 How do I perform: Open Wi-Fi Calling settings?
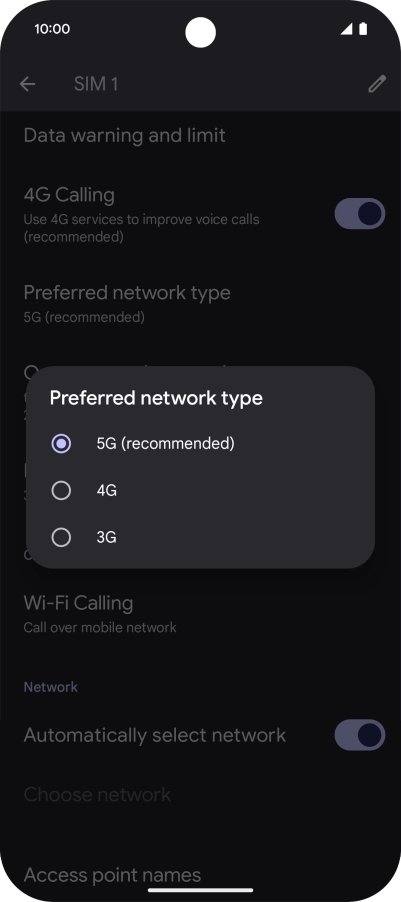click(200, 613)
